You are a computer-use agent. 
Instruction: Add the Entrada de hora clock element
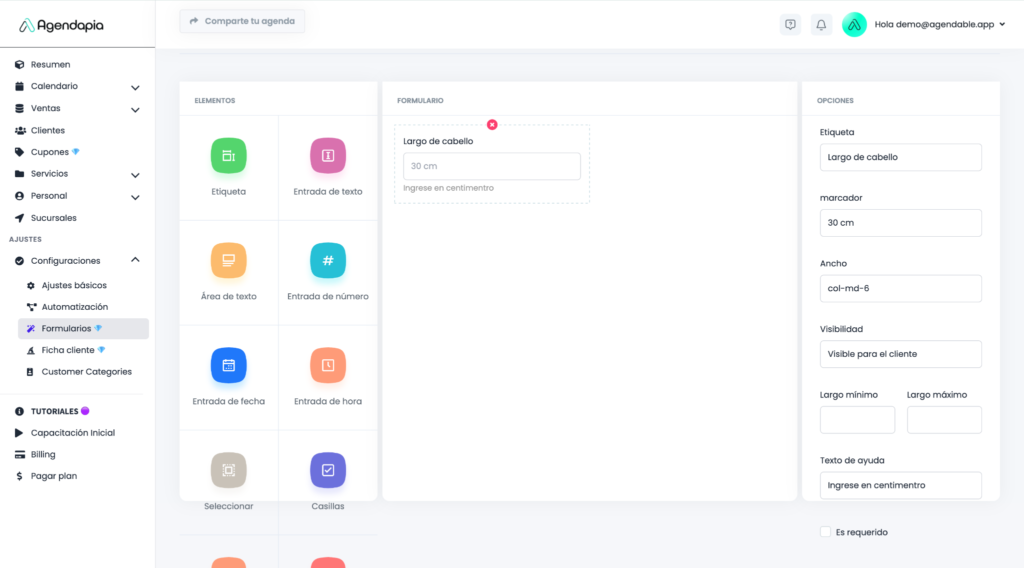(x=328, y=365)
